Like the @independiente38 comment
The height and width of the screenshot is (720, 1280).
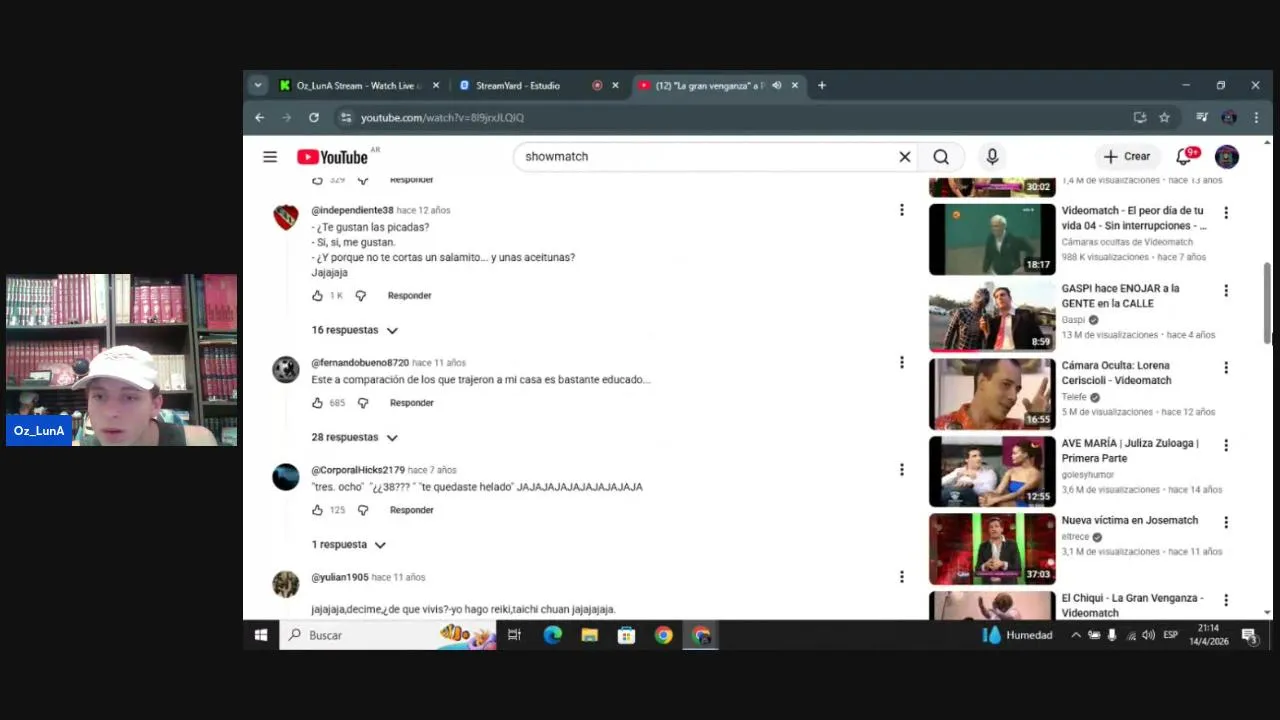(317, 296)
